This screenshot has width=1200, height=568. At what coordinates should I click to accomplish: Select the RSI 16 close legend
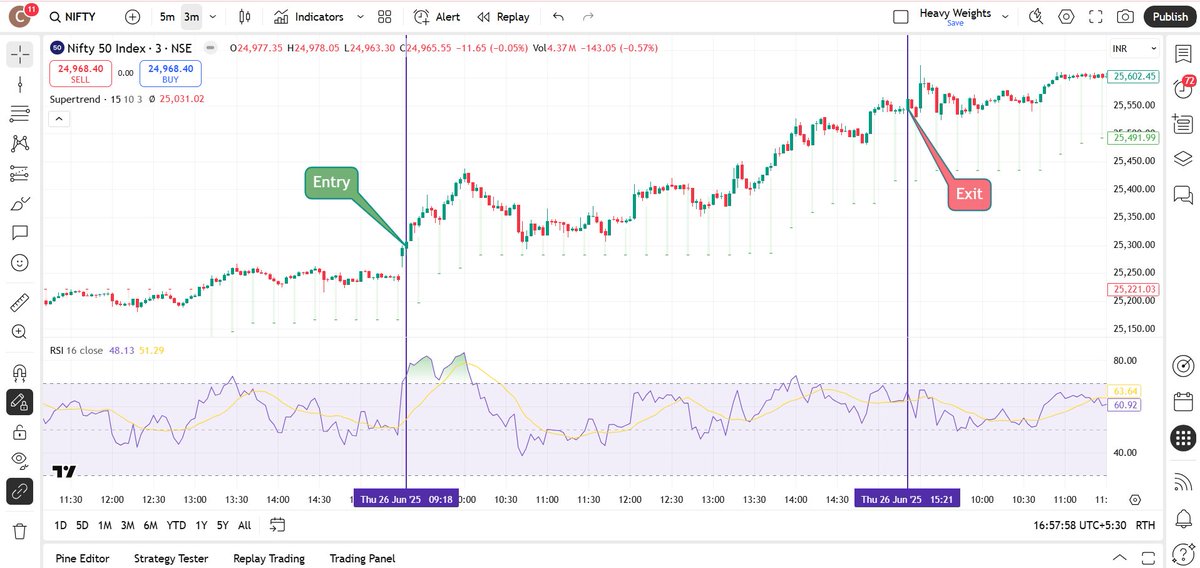coord(107,350)
